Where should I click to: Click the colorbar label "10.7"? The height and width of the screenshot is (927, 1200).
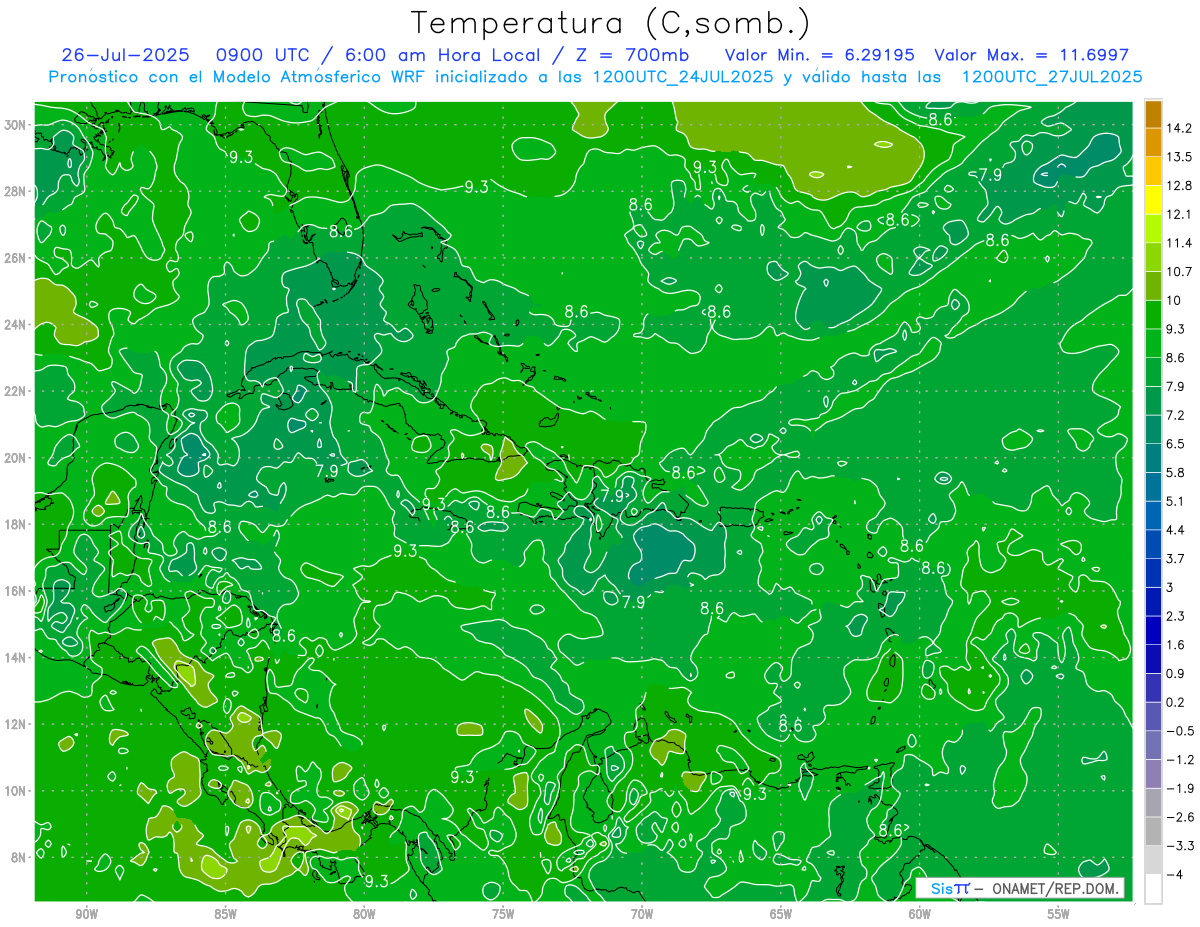coord(1180,272)
